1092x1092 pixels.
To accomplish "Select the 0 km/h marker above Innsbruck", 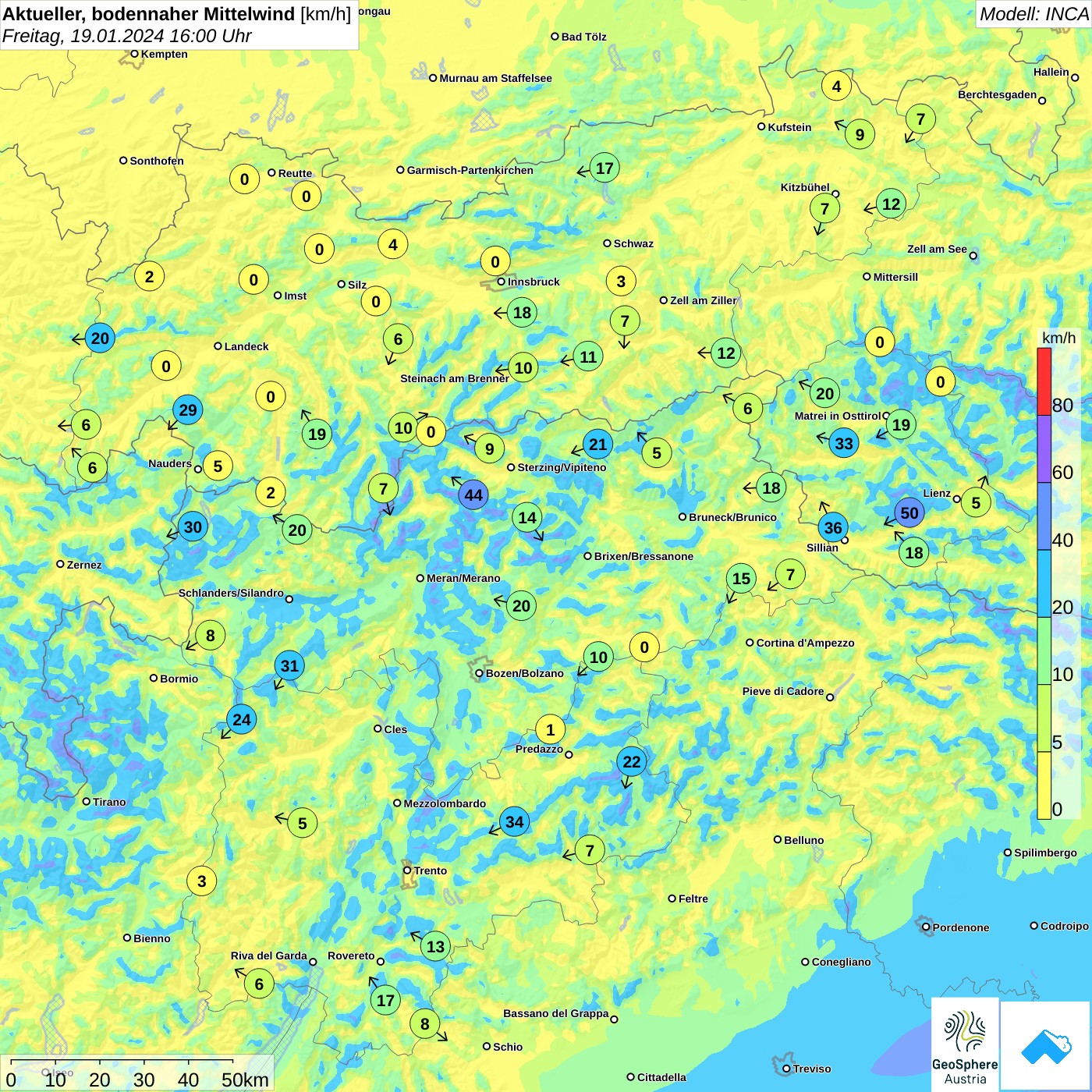I will (x=495, y=262).
